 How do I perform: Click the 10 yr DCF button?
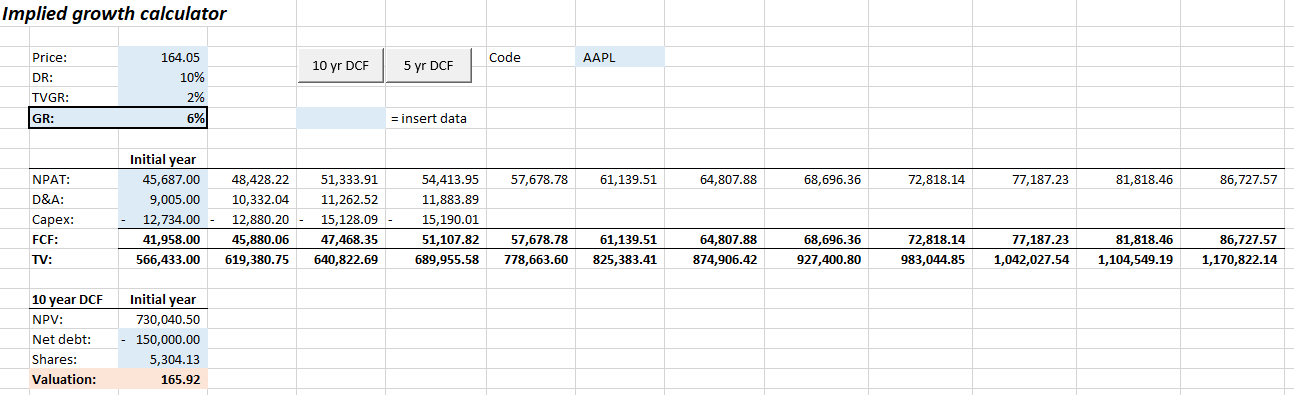(x=341, y=66)
